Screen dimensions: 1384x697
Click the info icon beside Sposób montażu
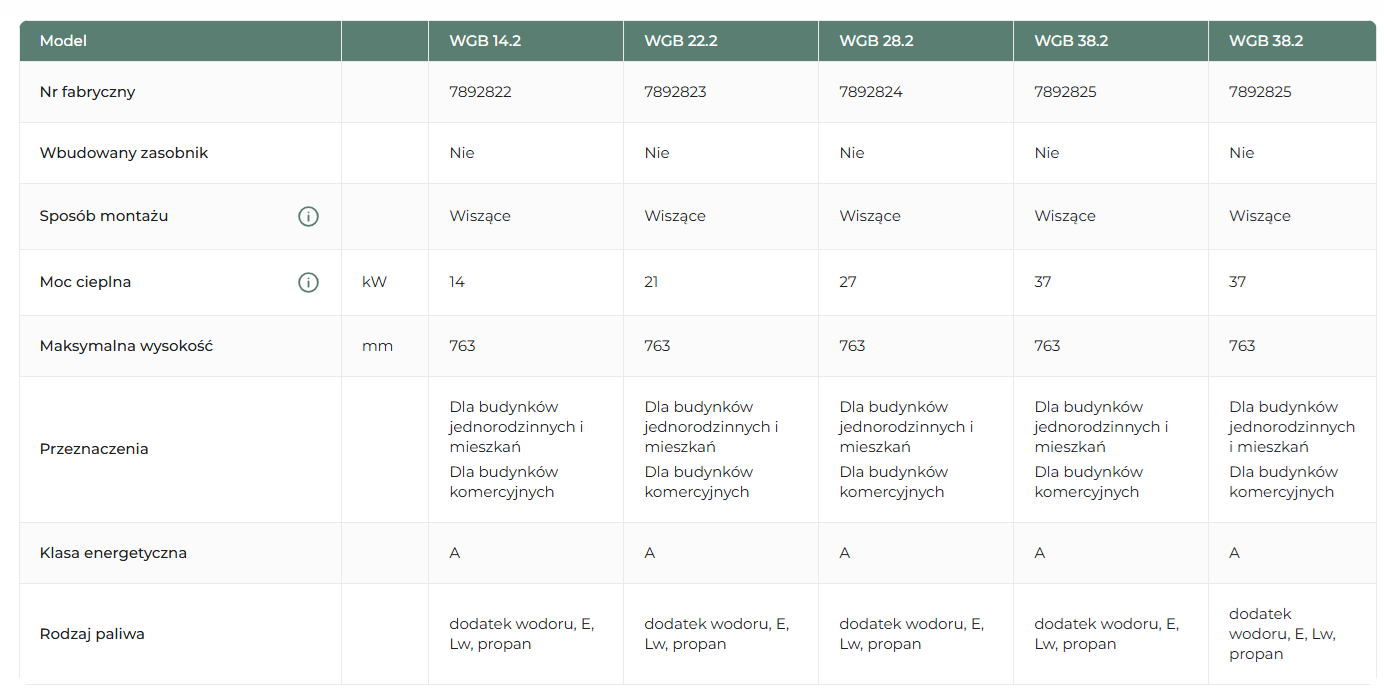pyautogui.click(x=308, y=216)
